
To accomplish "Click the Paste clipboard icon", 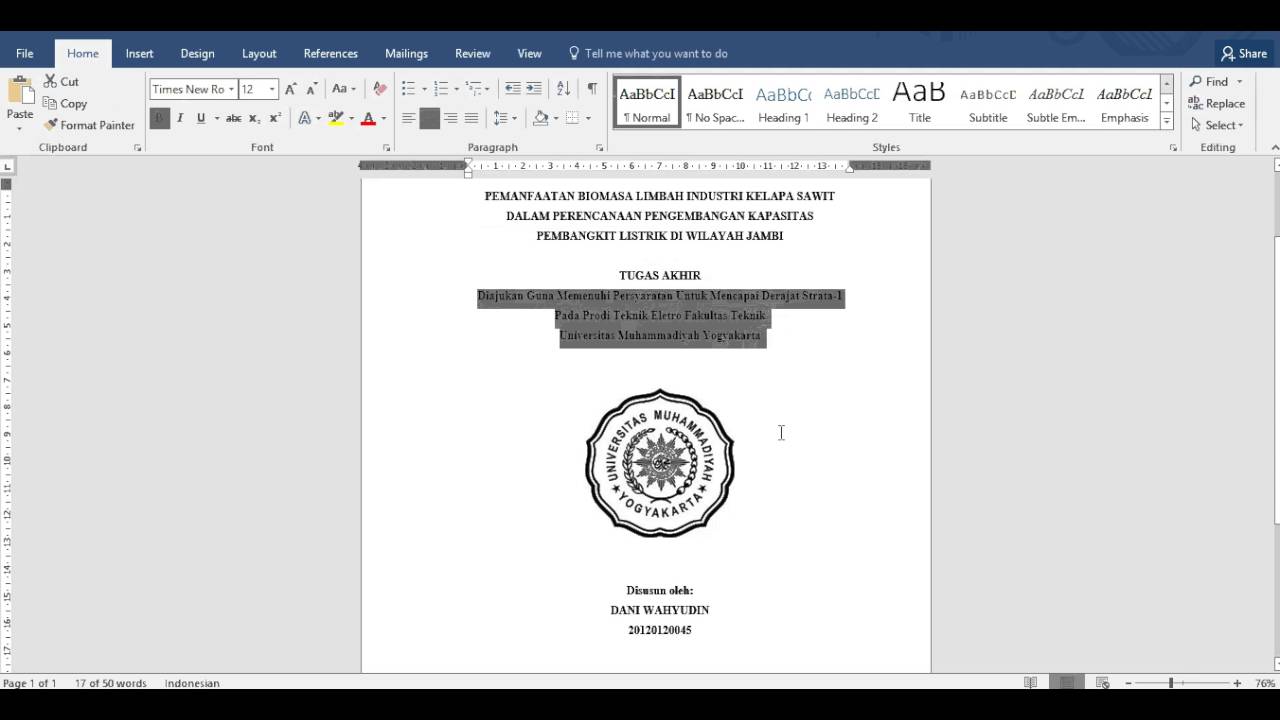I will 20,92.
